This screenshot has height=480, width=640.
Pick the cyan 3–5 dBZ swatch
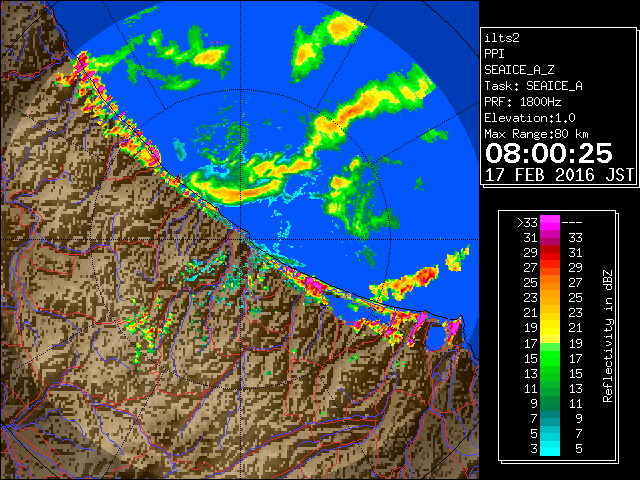(x=550, y=448)
